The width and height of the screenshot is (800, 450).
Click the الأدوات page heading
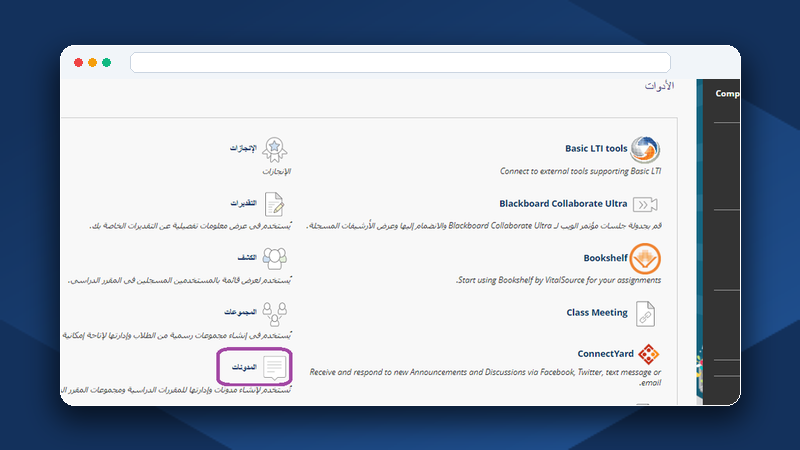point(659,86)
